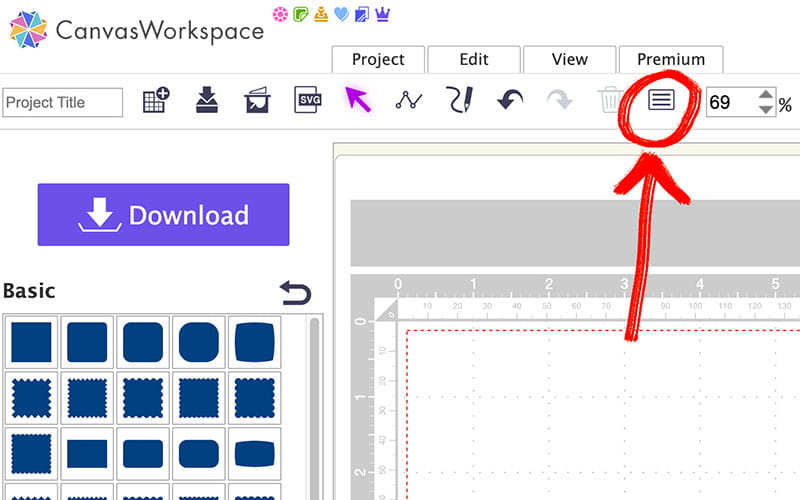Screen dimensions: 800x500
Task: Switch to the View tab
Action: [x=569, y=60]
